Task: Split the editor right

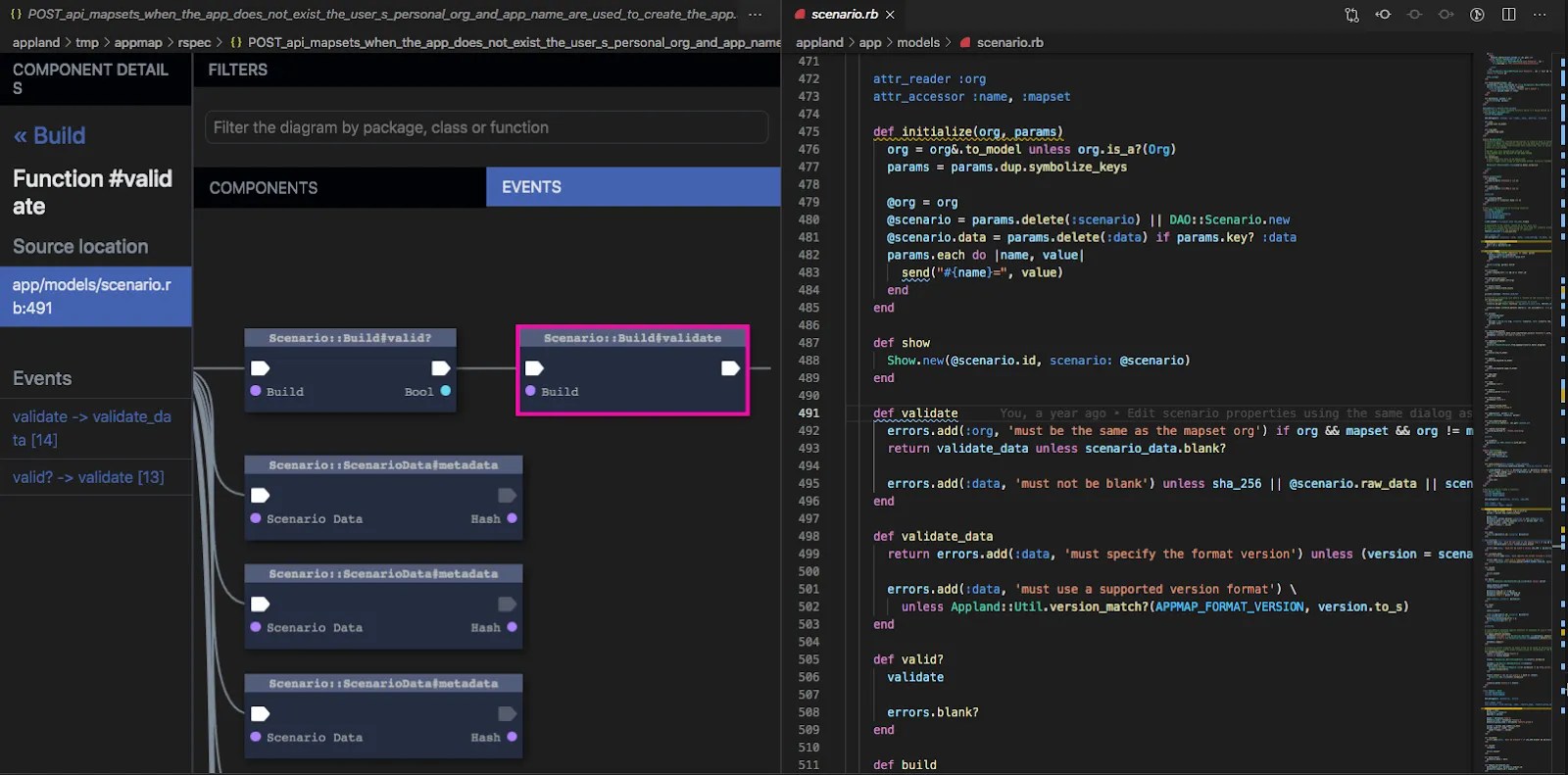Action: [1508, 15]
